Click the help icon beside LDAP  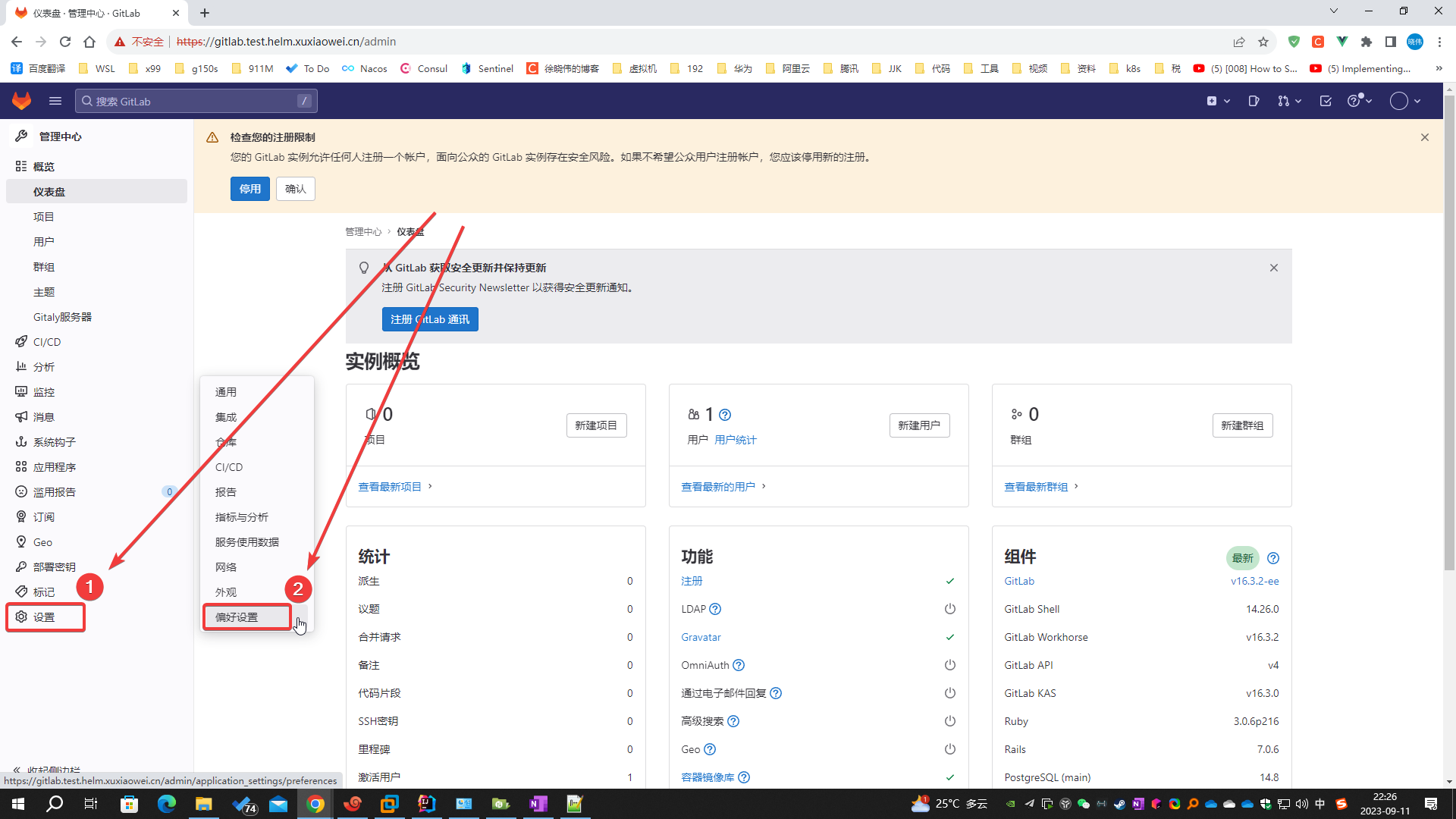[715, 609]
